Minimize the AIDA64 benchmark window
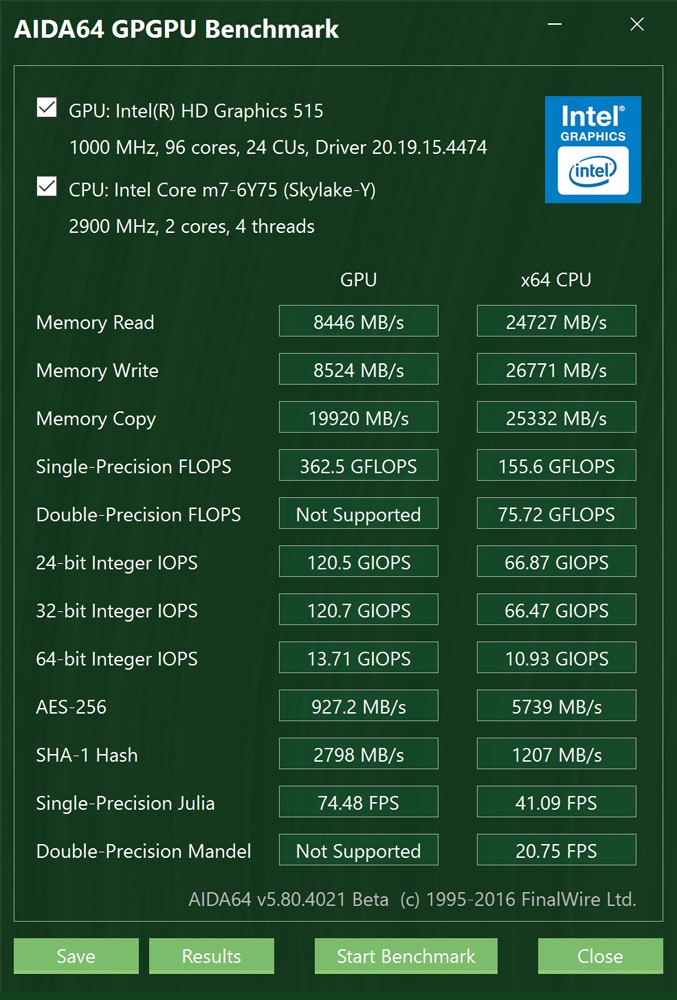Screen dimensions: 677x1000 (555, 24)
